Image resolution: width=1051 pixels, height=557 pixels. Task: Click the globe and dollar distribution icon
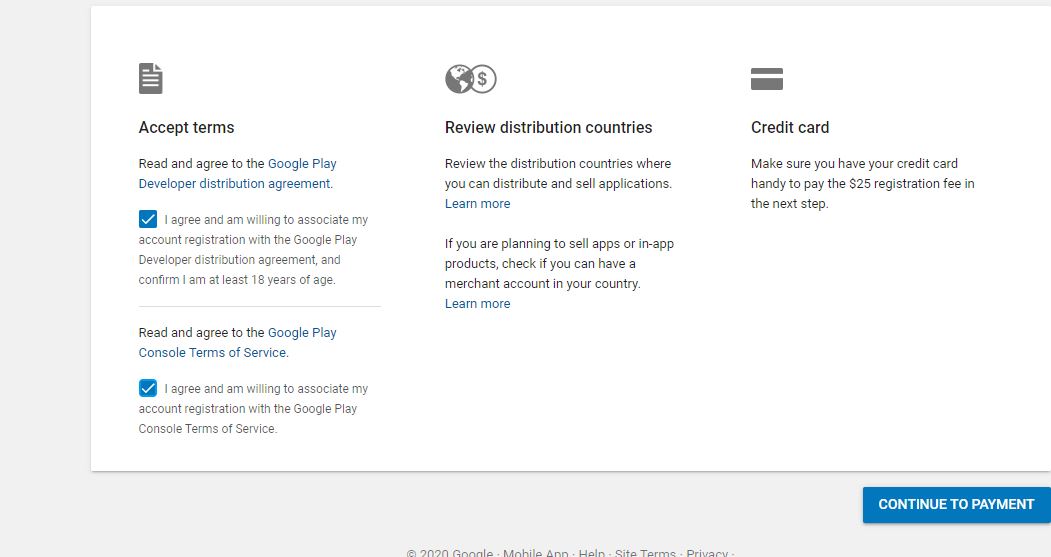[x=471, y=79]
